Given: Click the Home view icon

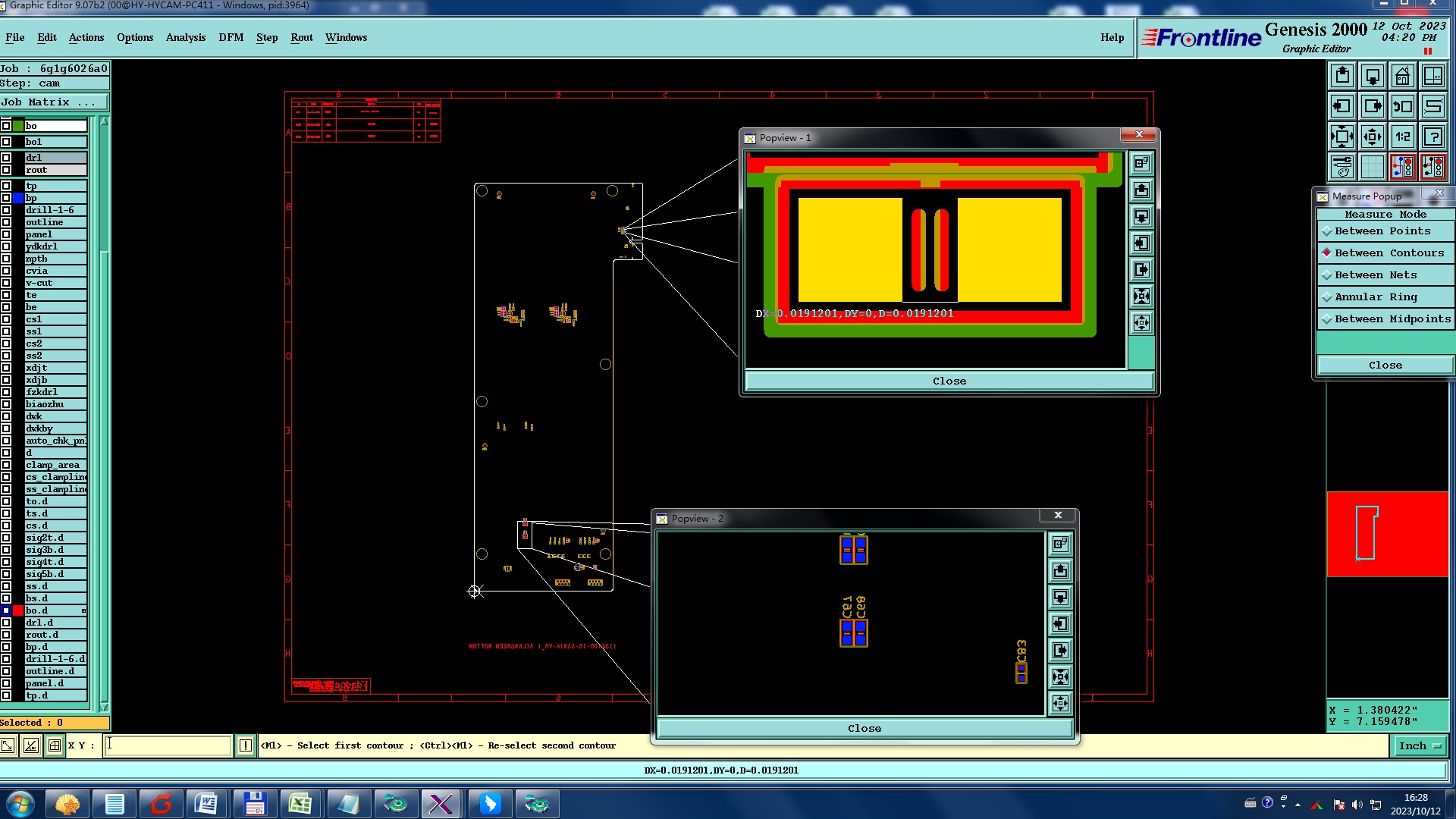Looking at the screenshot, I should click(x=1402, y=77).
